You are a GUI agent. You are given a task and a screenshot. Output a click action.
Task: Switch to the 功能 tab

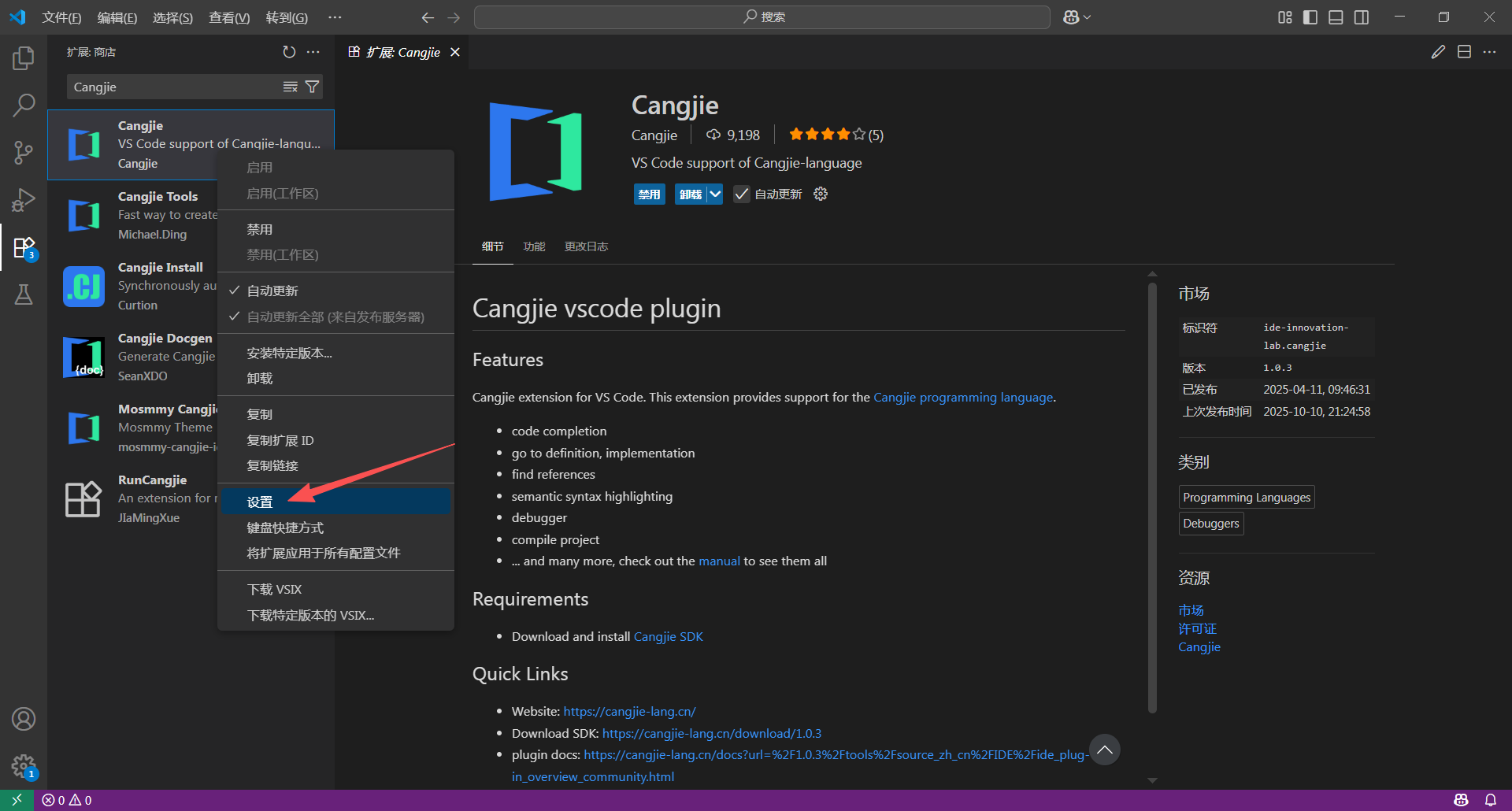click(x=534, y=246)
